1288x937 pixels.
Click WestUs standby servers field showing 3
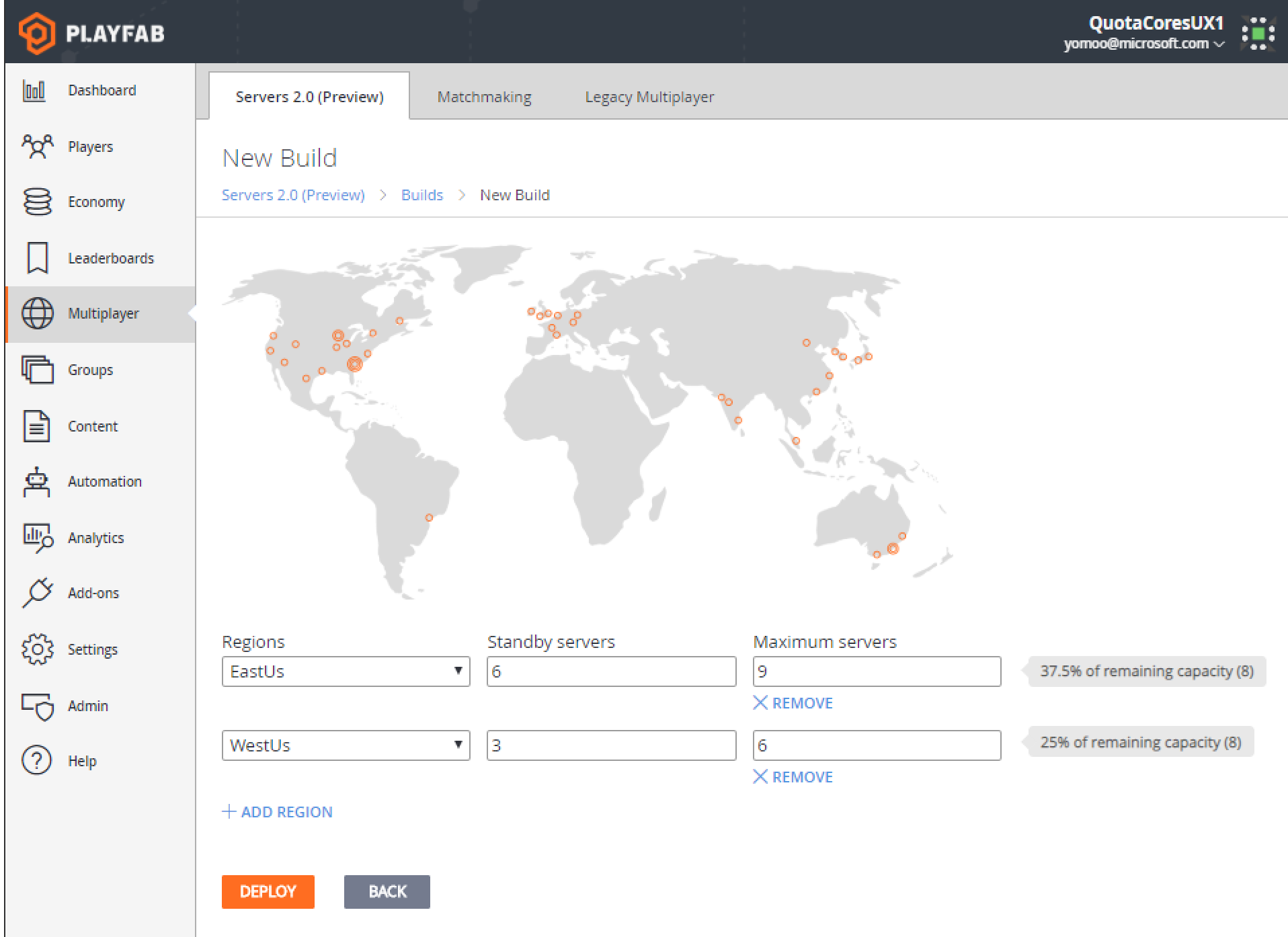612,745
